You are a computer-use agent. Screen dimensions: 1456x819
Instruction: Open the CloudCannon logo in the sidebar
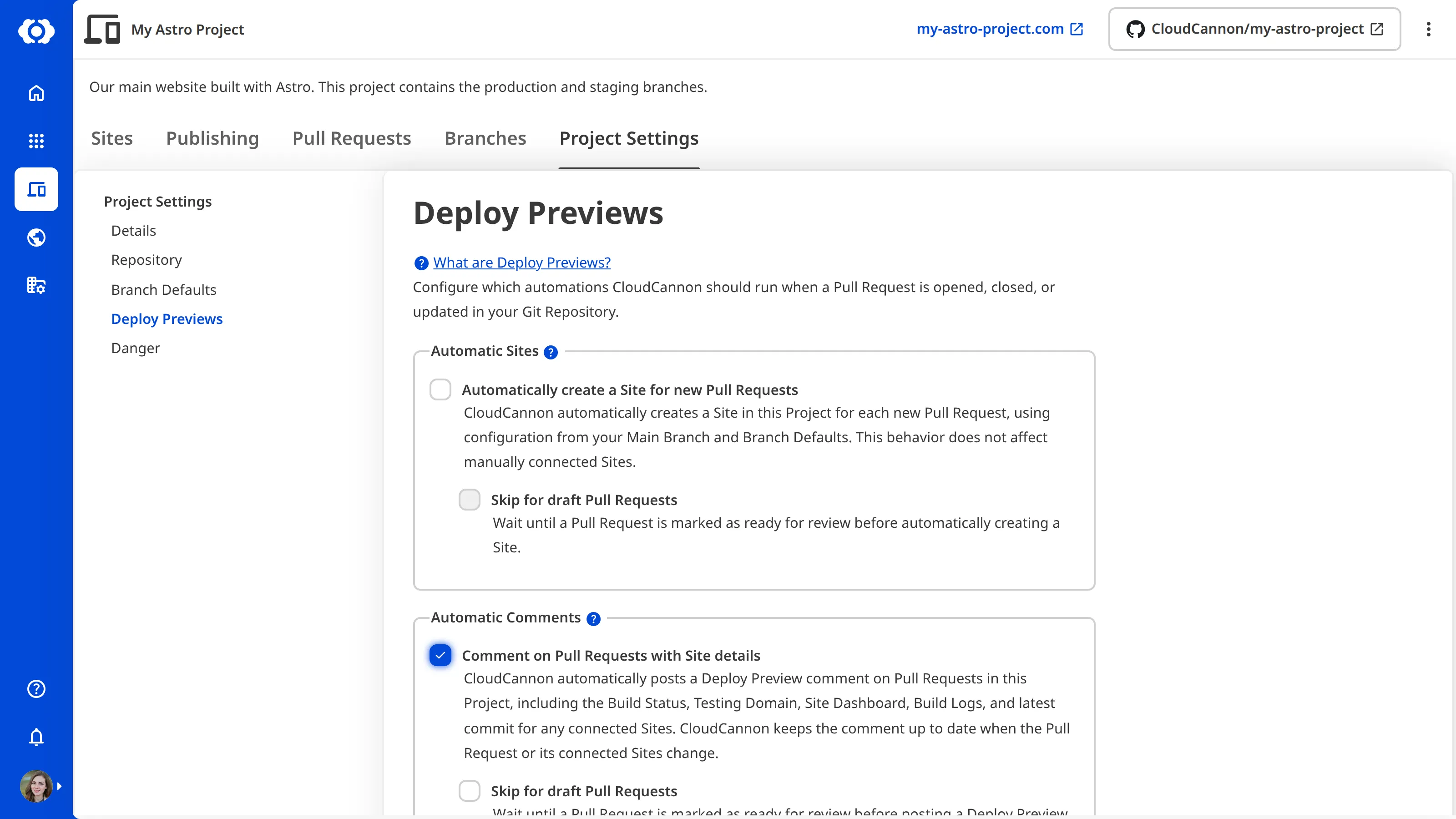[x=36, y=30]
